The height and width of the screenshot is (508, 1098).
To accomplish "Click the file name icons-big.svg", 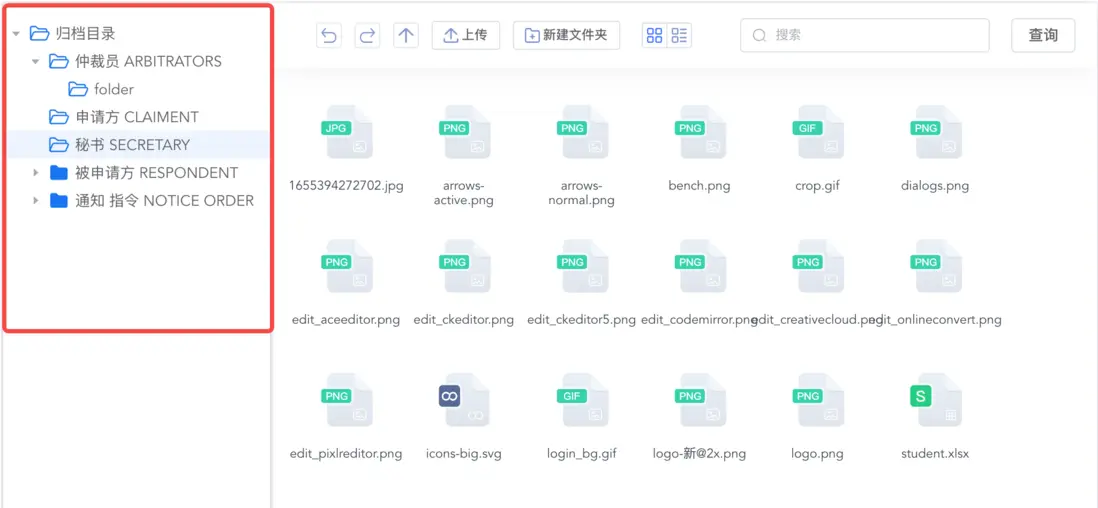I will point(464,453).
